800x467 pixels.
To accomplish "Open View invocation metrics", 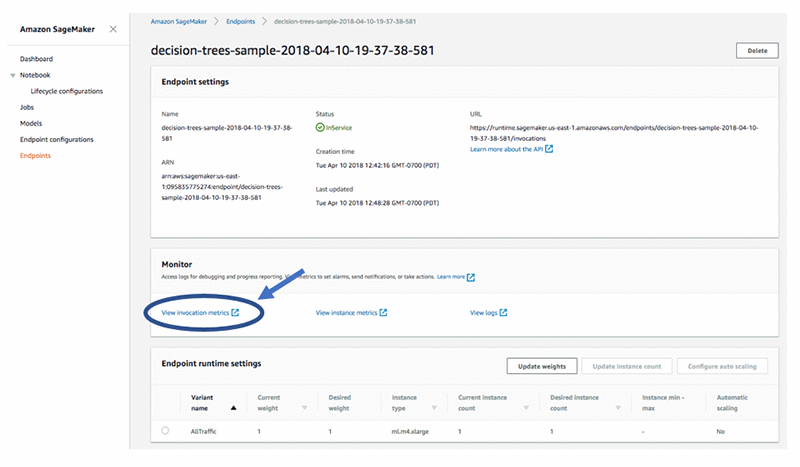I will coord(195,312).
